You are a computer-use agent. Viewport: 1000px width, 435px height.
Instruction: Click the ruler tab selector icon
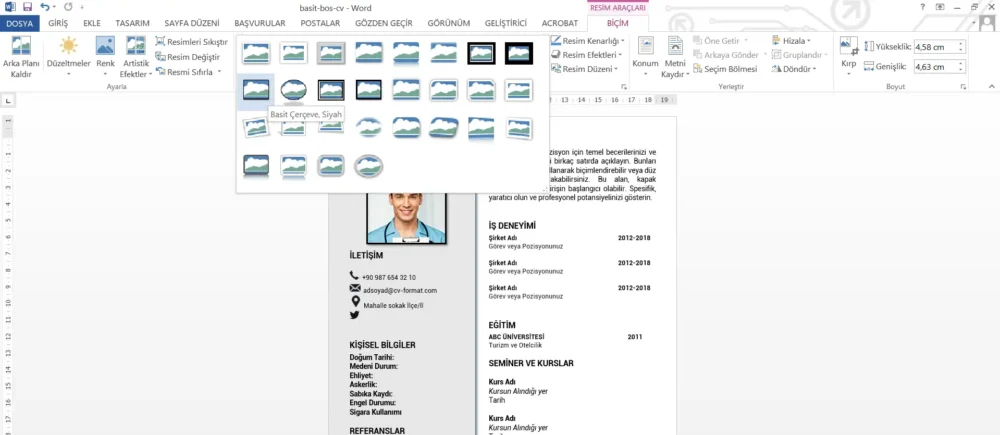(8, 100)
